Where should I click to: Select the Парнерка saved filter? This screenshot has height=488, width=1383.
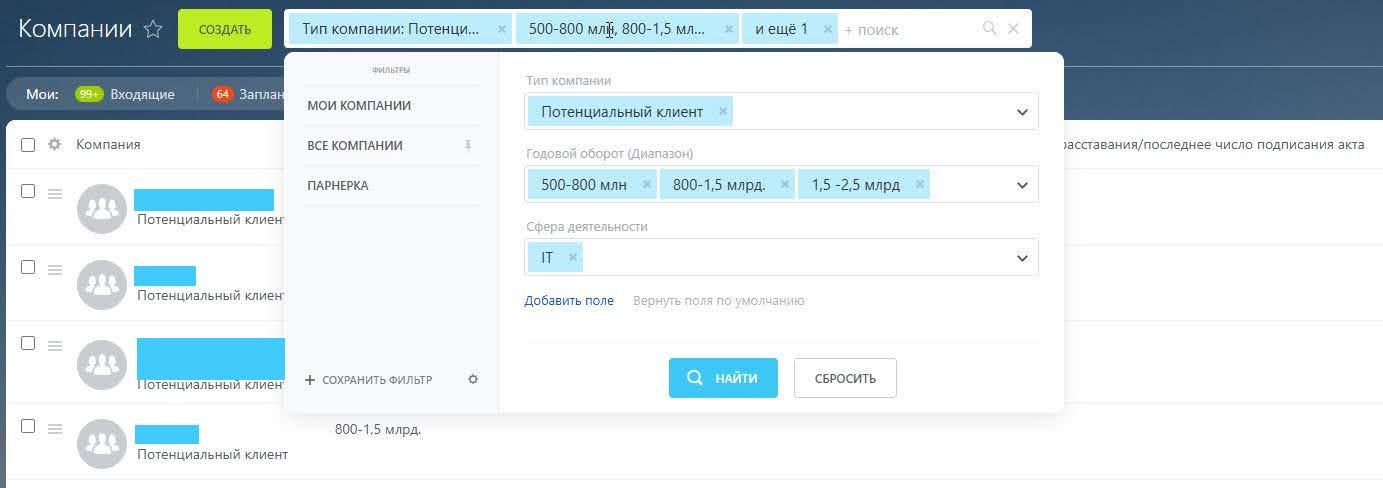click(x=338, y=185)
